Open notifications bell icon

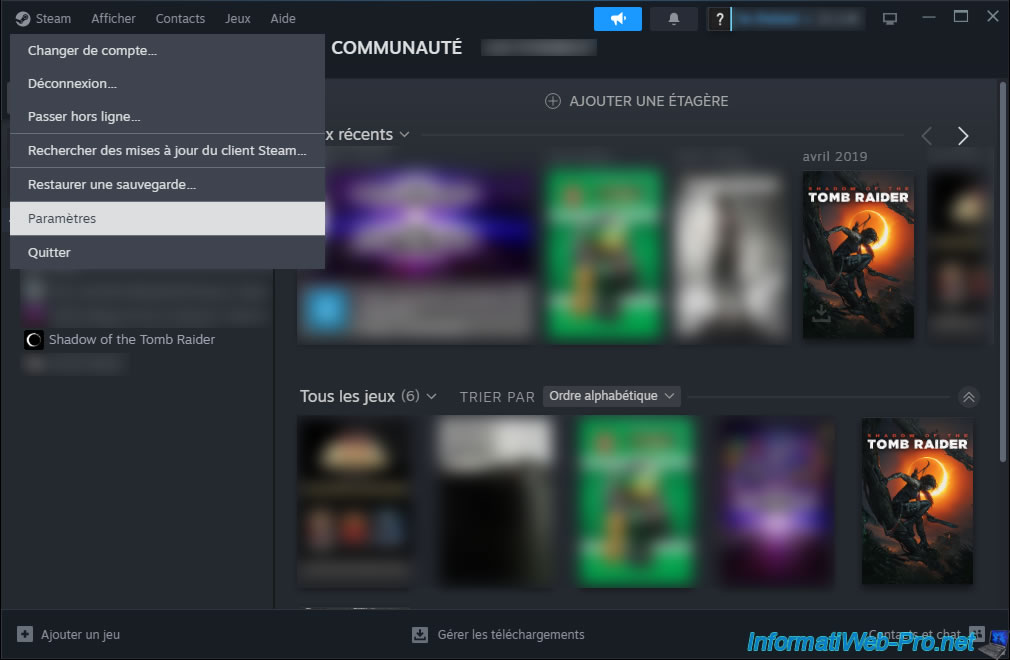pos(674,19)
